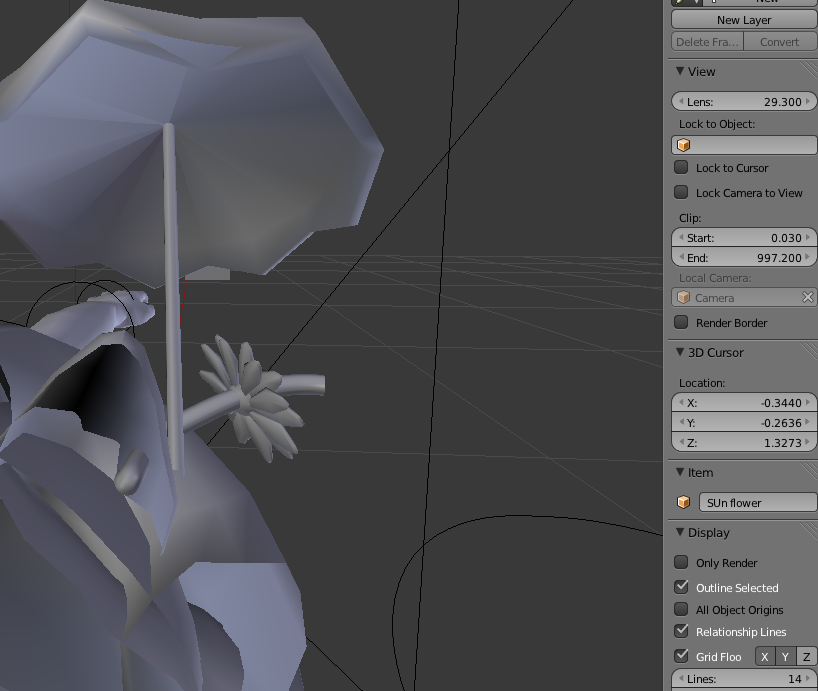
Task: Click the grid Lines value field
Action: tap(744, 679)
